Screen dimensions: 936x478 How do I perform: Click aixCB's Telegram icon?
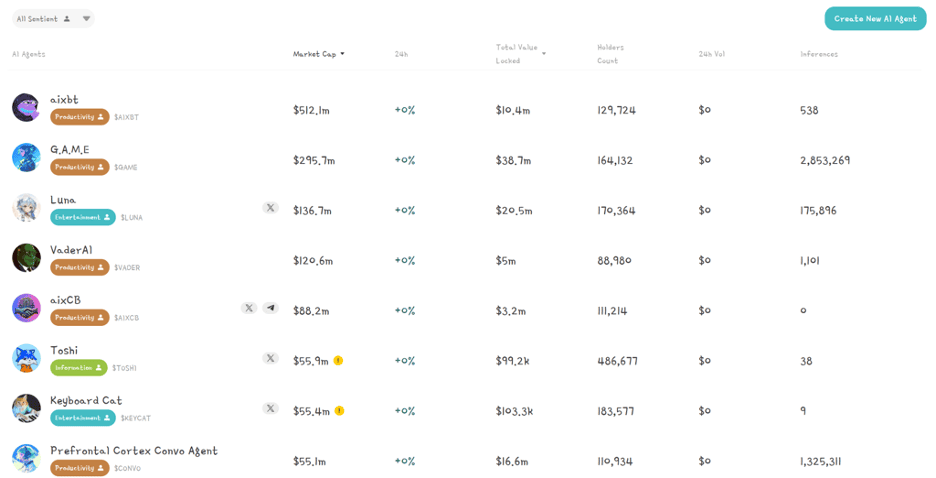coord(270,308)
